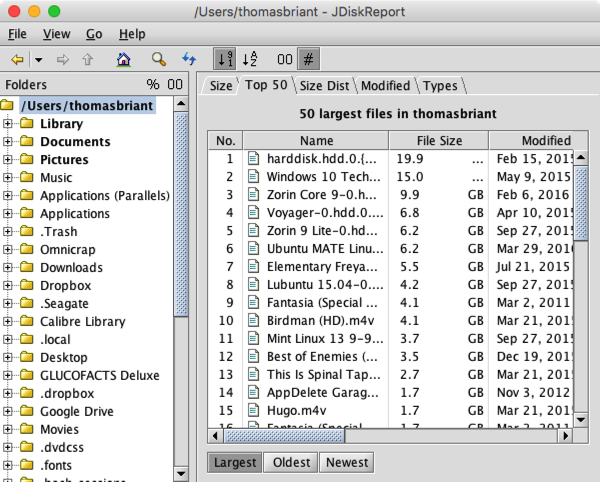
Task: Select the .Trash folder
Action: tap(59, 231)
